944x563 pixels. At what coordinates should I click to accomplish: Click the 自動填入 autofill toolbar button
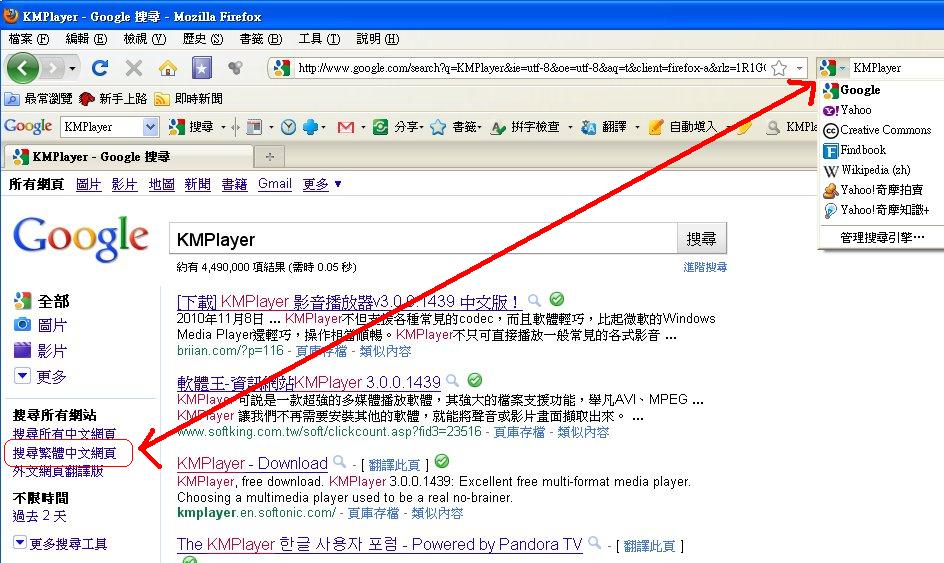(x=683, y=127)
